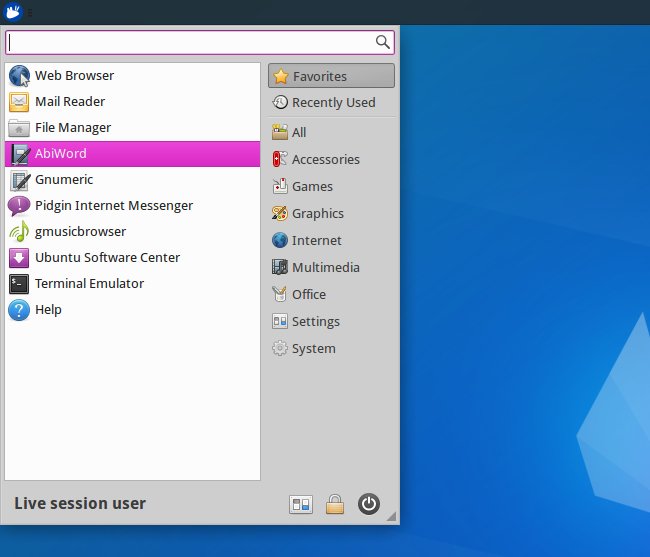Click the Recently Used clock icon
650x557 pixels.
pyautogui.click(x=280, y=102)
